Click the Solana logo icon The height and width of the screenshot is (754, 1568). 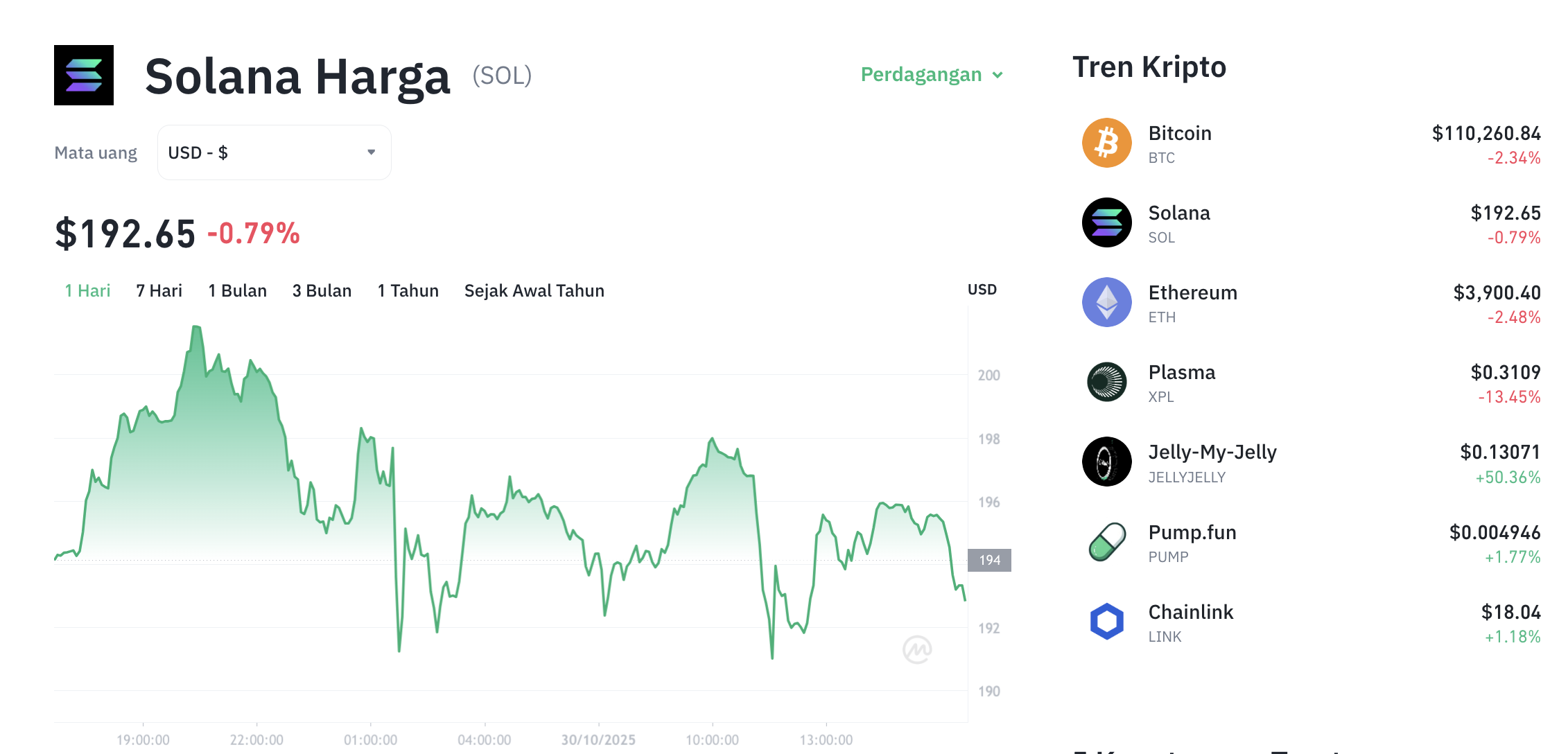(85, 75)
